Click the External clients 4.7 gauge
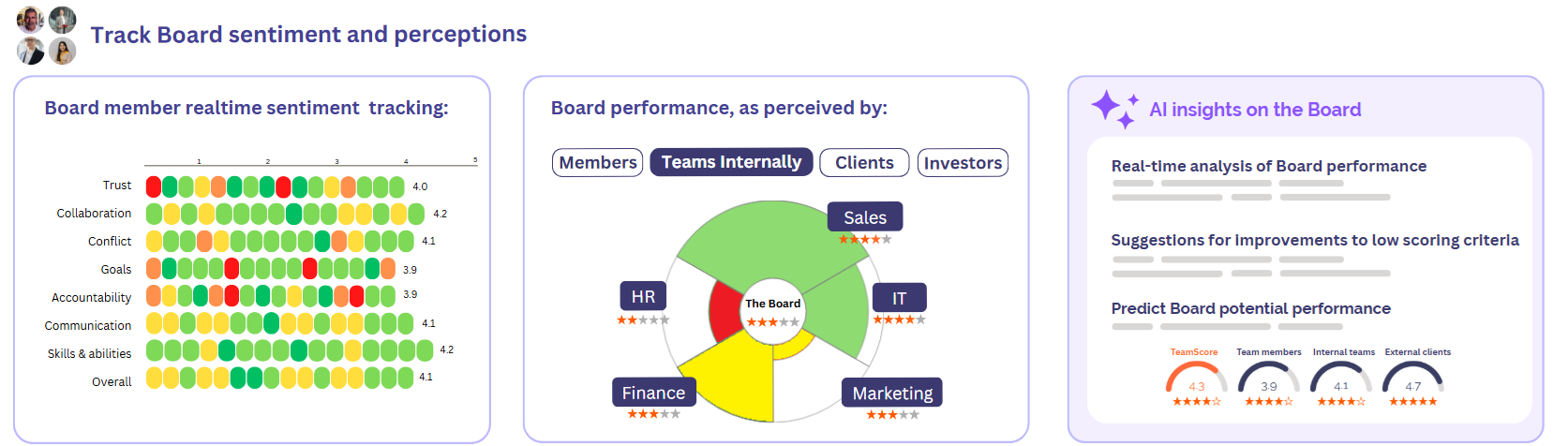Image resolution: width=1568 pixels, height=446 pixels. point(1413,379)
